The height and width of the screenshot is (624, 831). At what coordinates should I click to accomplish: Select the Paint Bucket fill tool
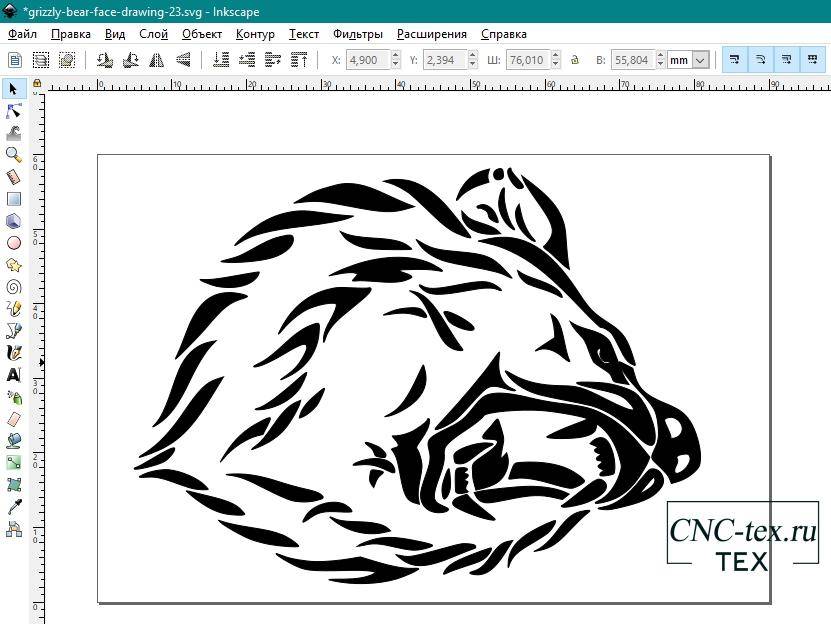click(14, 440)
